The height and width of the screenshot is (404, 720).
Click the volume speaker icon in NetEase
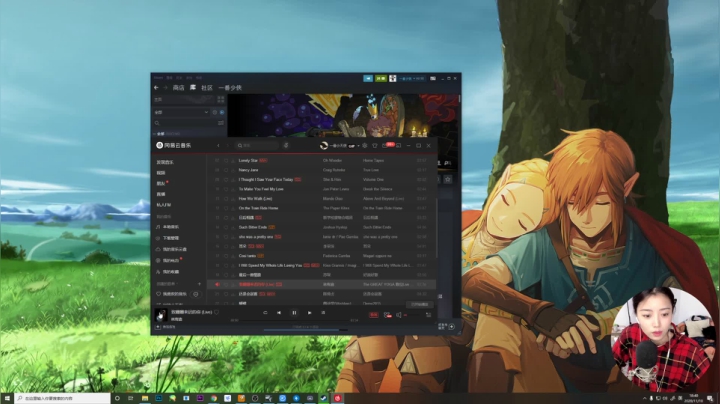[x=399, y=315]
